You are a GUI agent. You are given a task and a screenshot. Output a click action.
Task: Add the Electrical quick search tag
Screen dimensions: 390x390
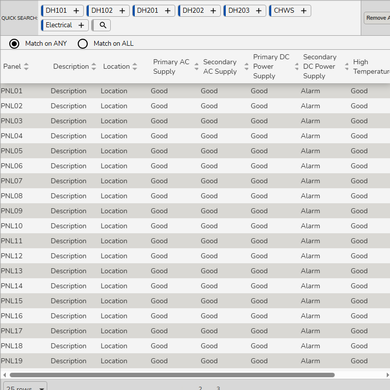[81, 25]
